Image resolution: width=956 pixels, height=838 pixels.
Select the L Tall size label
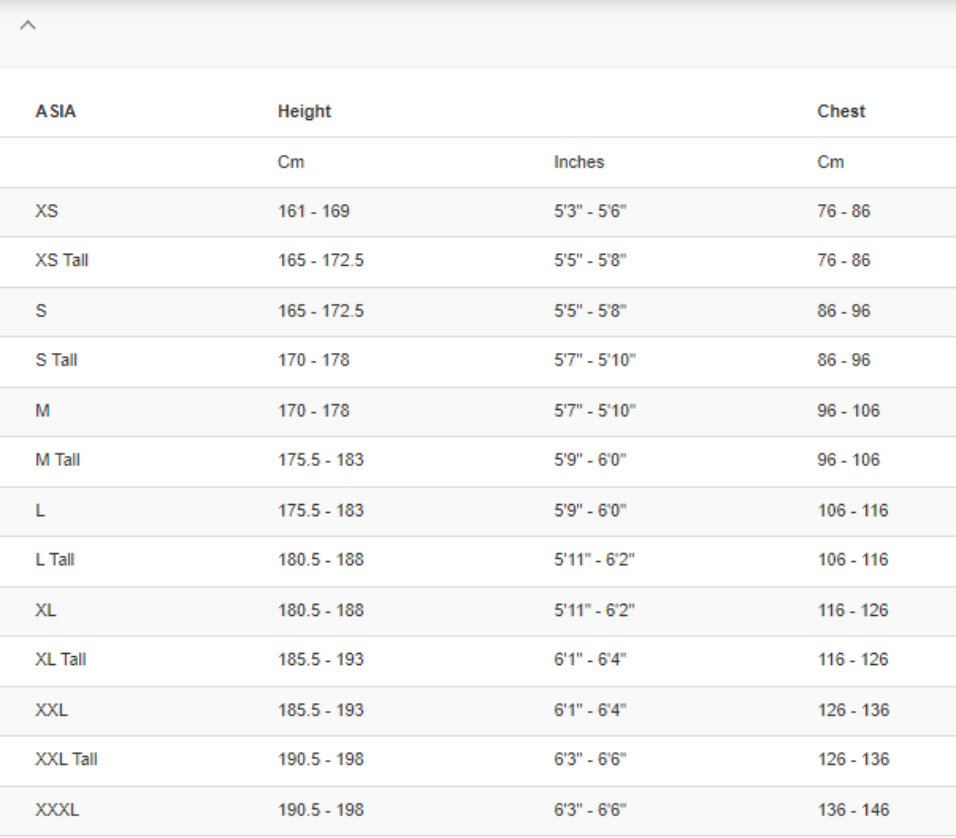click(55, 559)
